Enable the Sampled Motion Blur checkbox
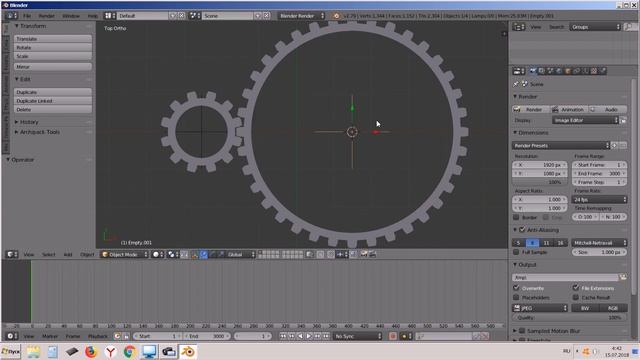The image size is (640, 360). tap(522, 331)
